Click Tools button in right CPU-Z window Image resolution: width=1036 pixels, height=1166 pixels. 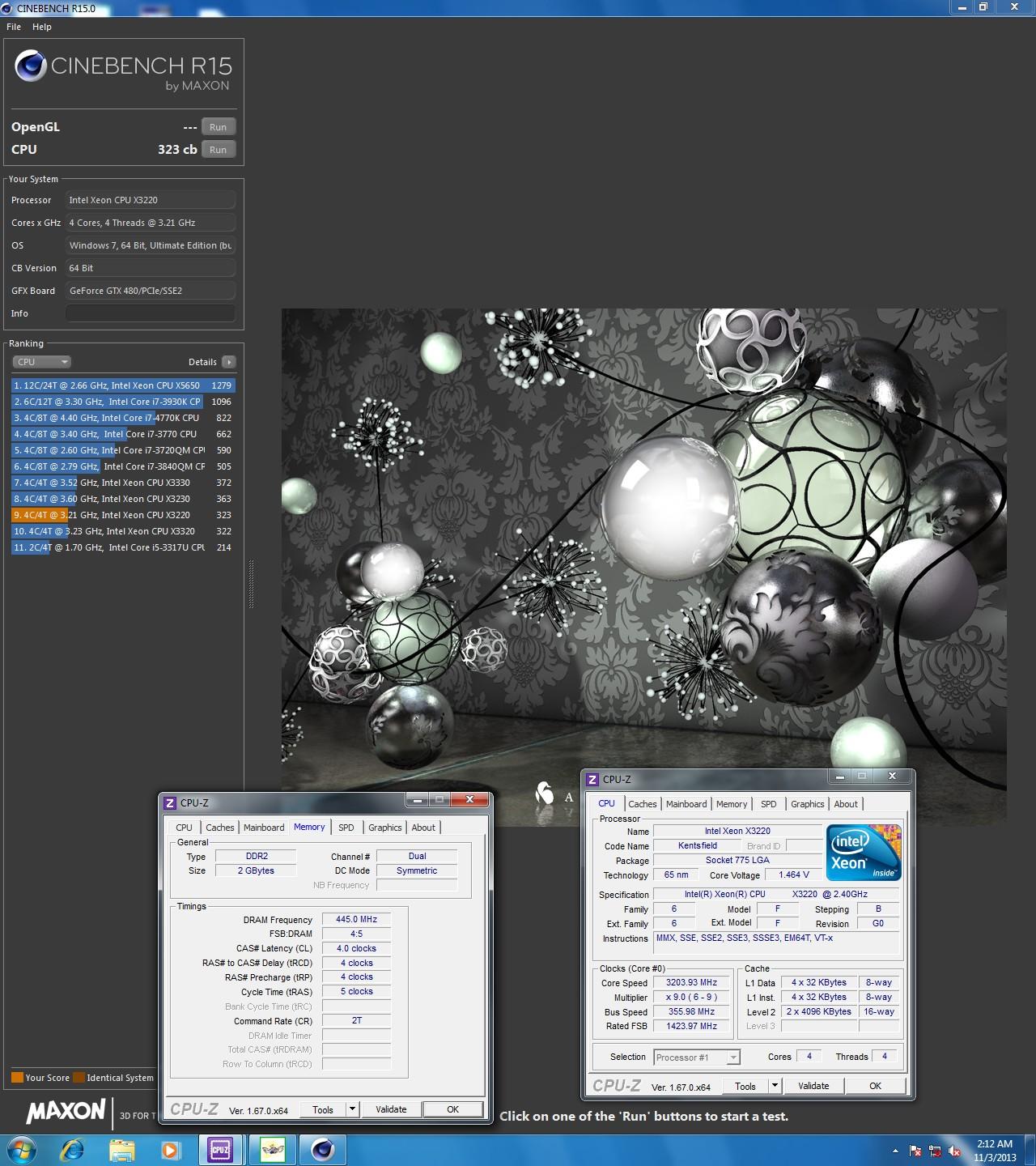click(x=745, y=1086)
